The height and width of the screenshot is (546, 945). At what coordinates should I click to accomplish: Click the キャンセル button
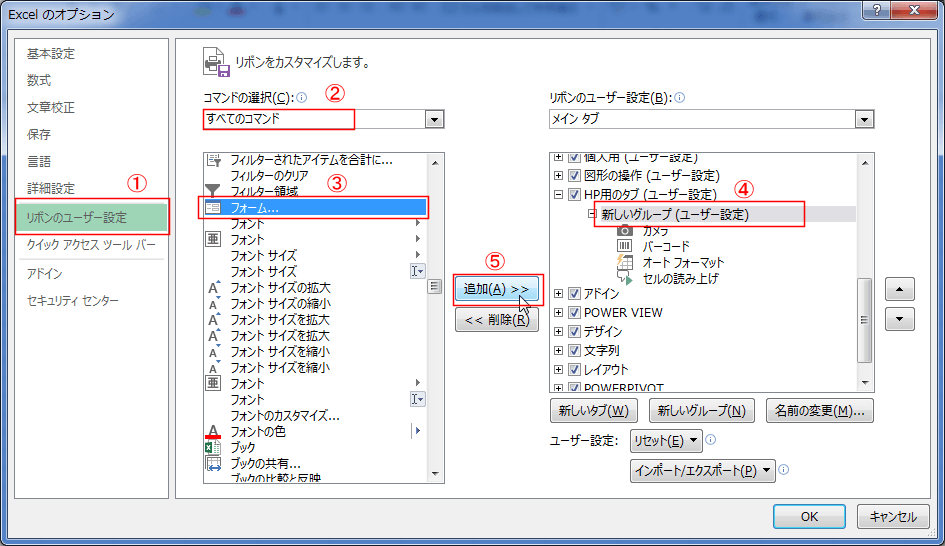click(x=893, y=516)
